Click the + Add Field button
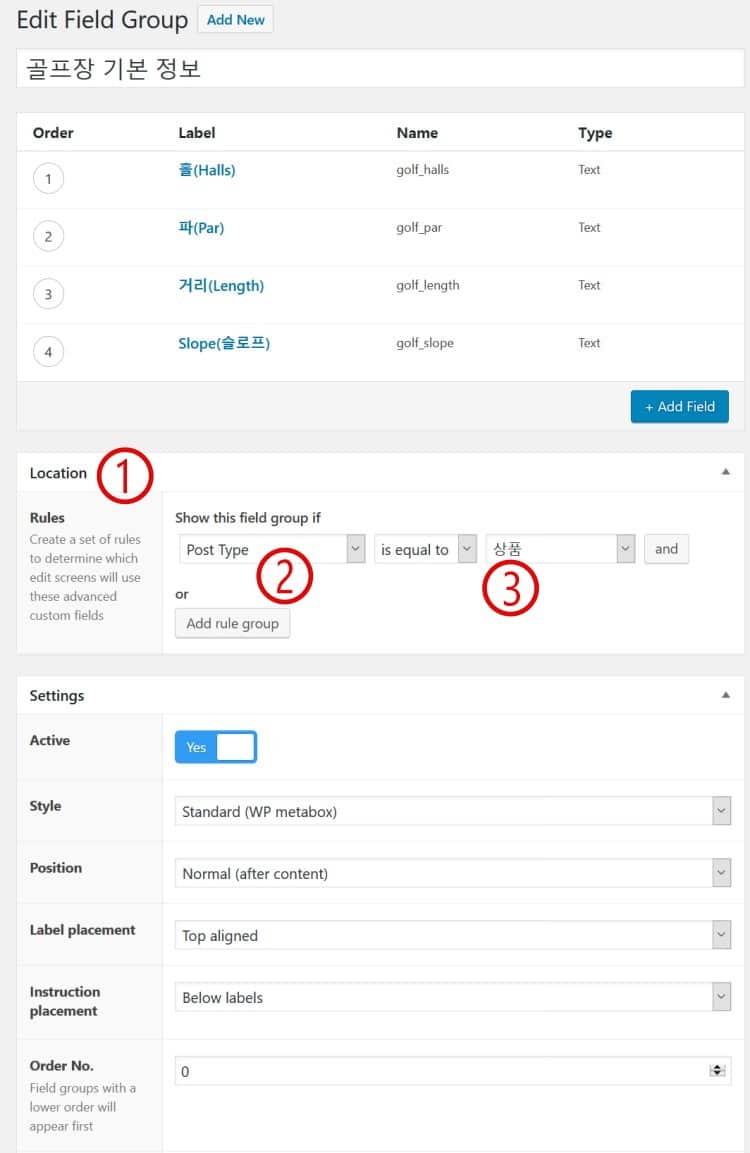 pos(679,406)
